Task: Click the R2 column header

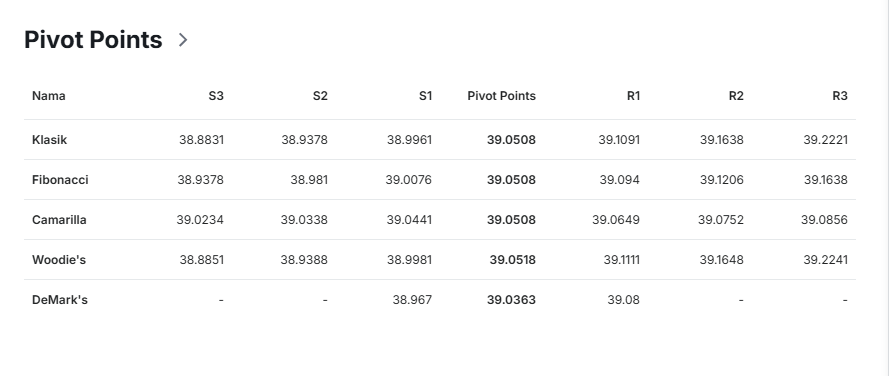Action: [x=736, y=96]
